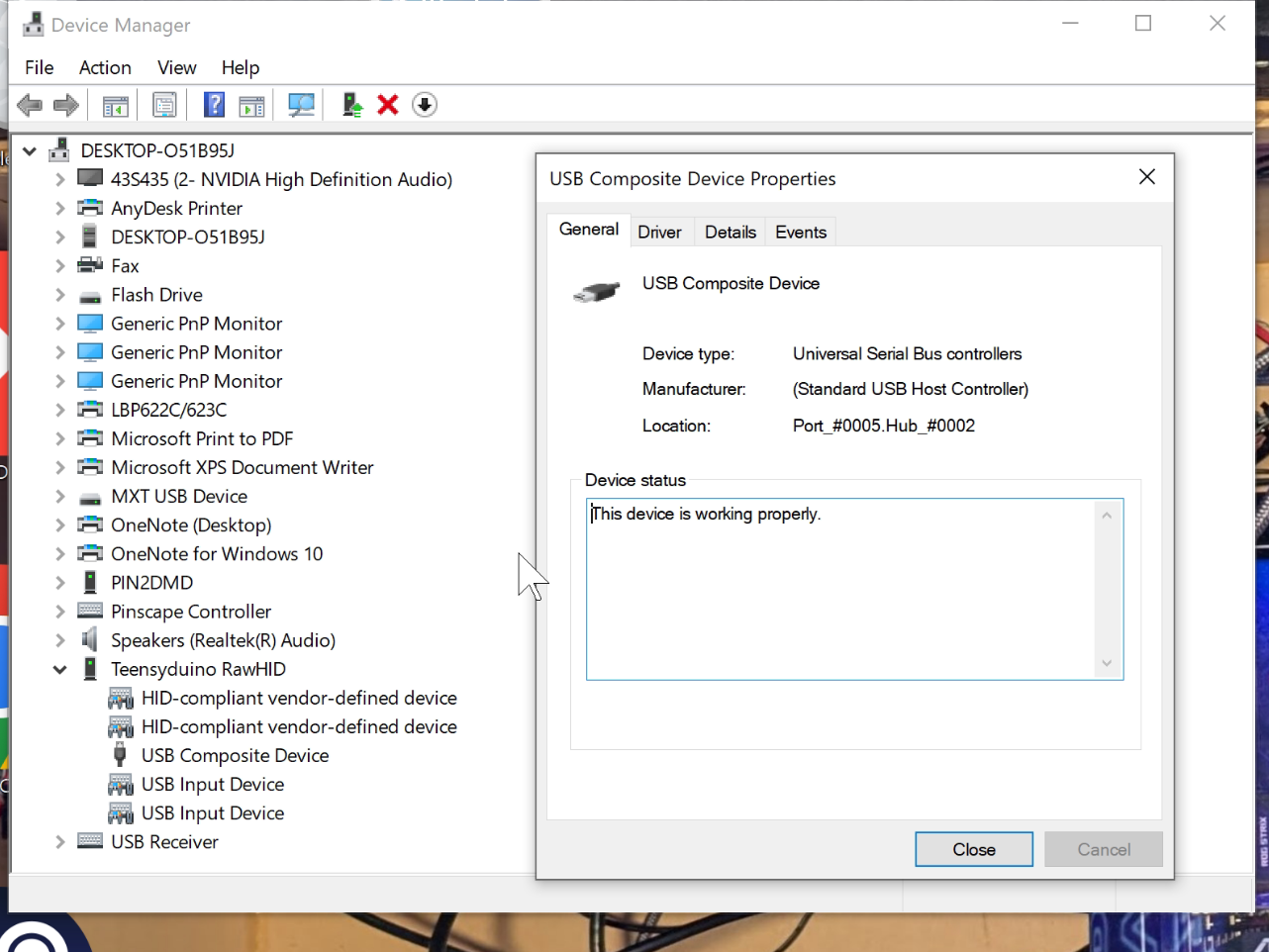The width and height of the screenshot is (1269, 952).
Task: Expand the Speakers (Realtek(R) Audio) entry
Action: point(59,639)
